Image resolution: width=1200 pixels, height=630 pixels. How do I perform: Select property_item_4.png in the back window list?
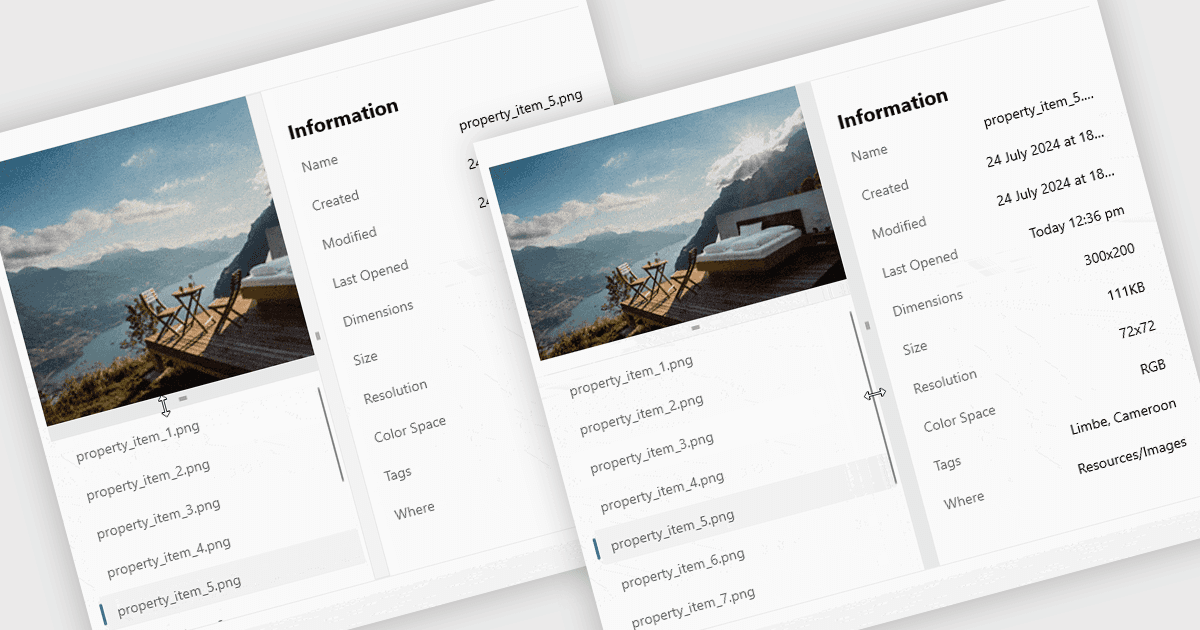[168, 556]
